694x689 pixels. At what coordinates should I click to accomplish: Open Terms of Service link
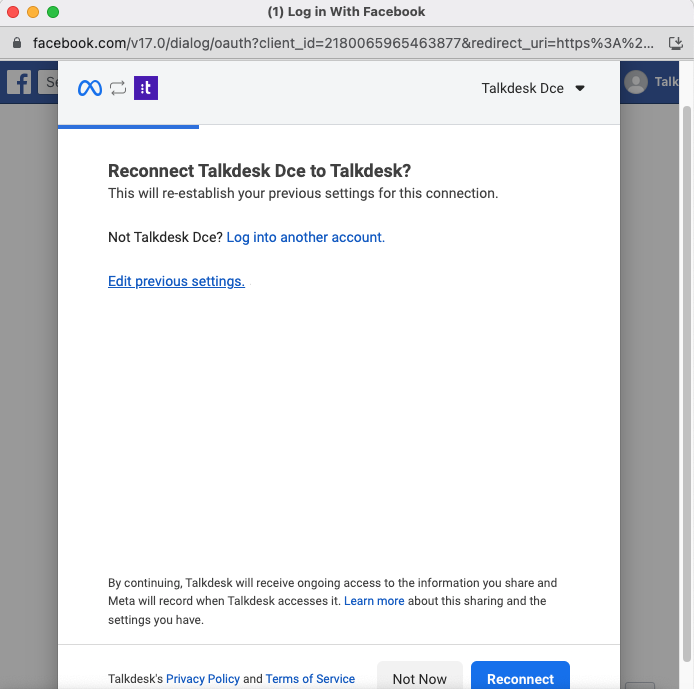click(310, 679)
